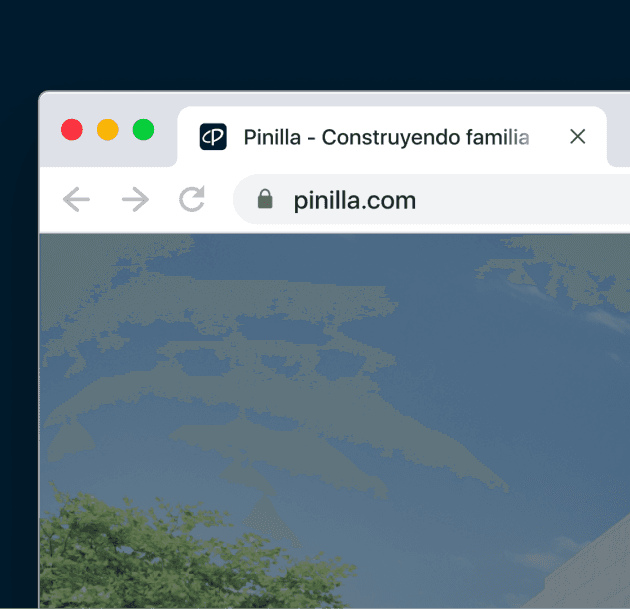630x609 pixels.
Task: Click the empty tab strip beside the tab
Action: click(x=621, y=137)
